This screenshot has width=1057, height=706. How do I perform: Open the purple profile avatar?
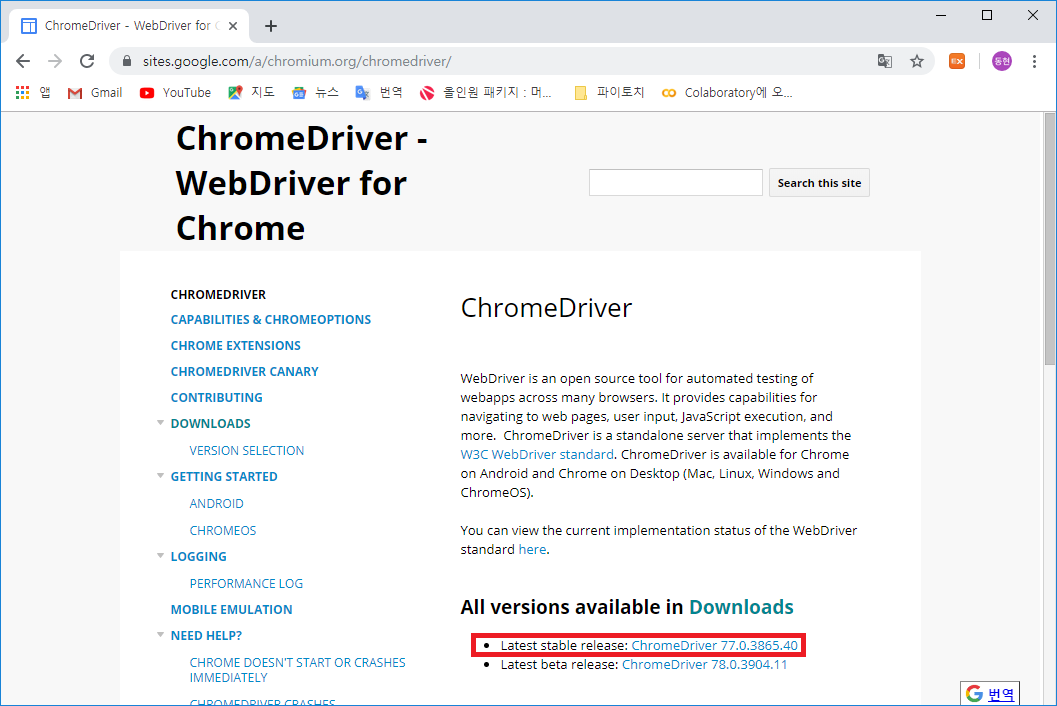(1002, 61)
